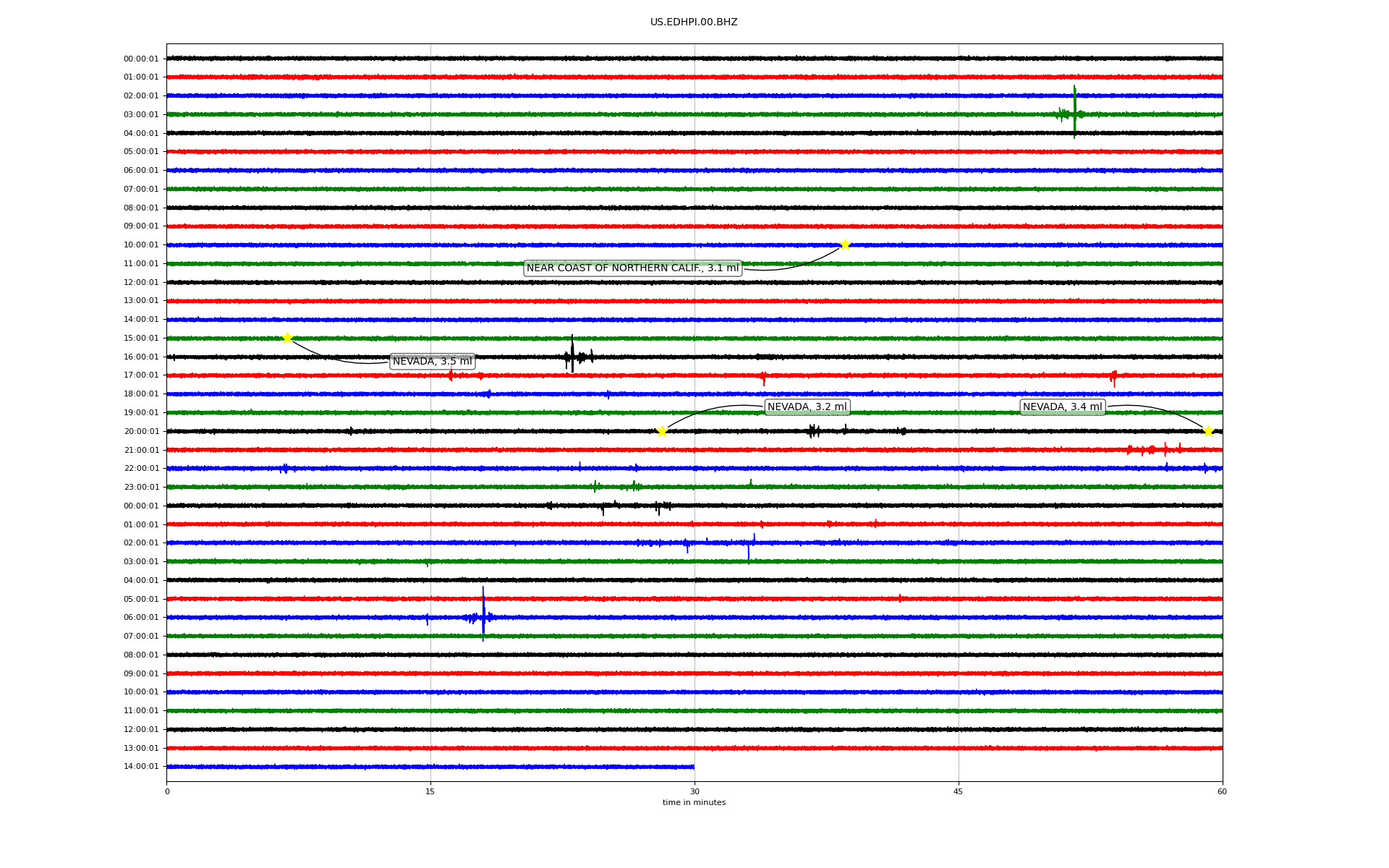The image size is (1389, 868).
Task: Click the NEVADA, 3.5 ml label
Action: coord(432,361)
